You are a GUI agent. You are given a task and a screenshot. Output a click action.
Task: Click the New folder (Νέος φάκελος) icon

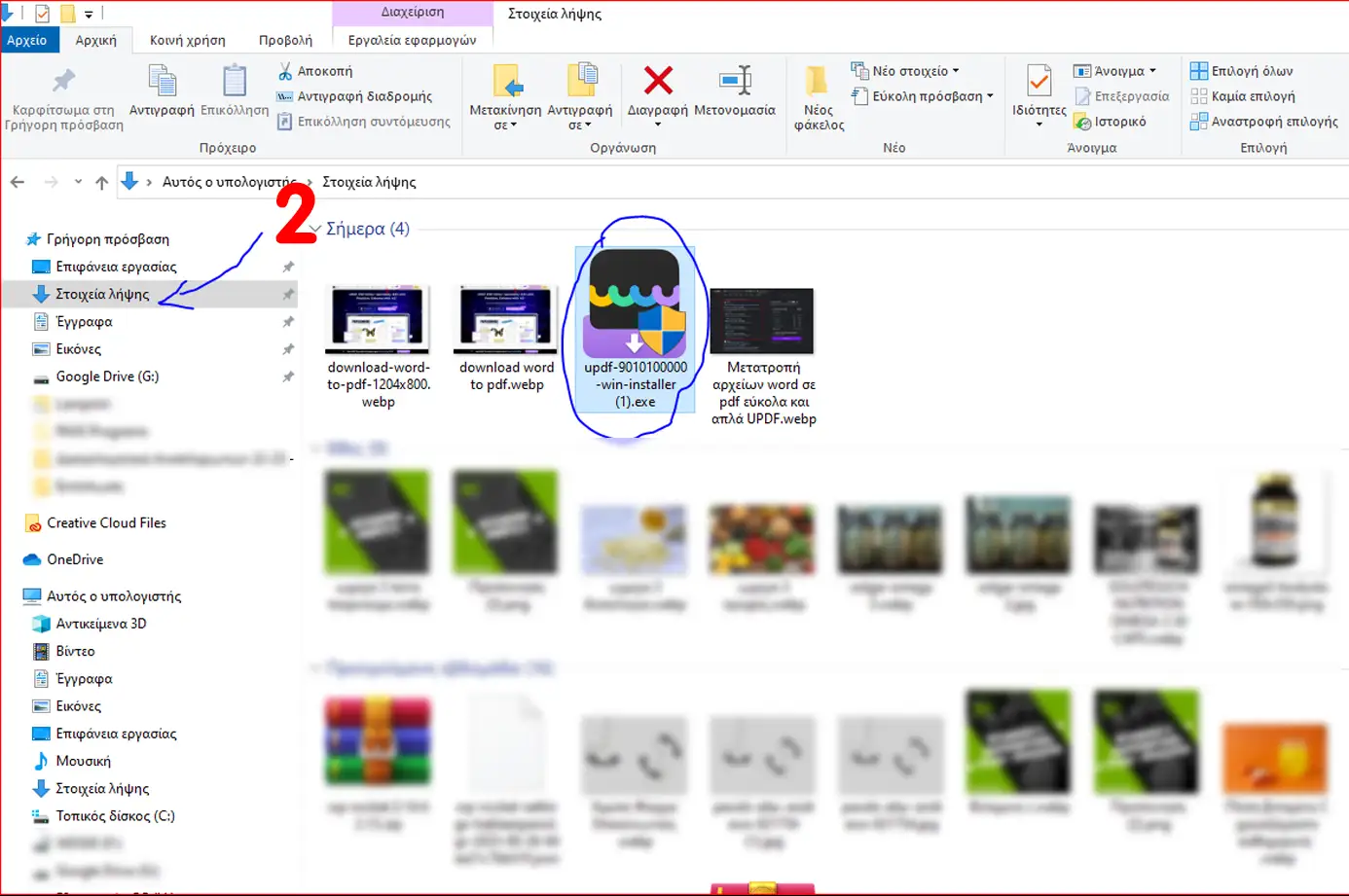(818, 82)
